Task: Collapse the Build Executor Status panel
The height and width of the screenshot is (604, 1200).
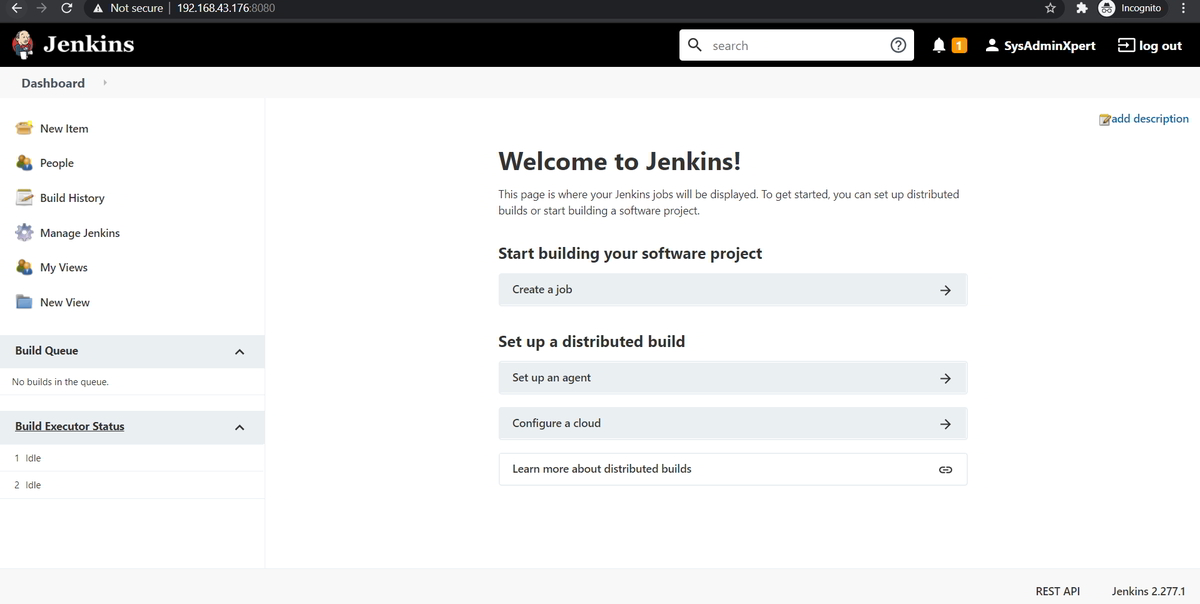Action: pyautogui.click(x=238, y=426)
